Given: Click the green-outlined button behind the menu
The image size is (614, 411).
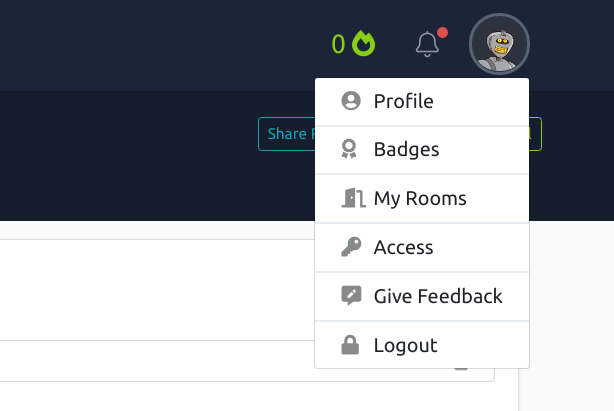Looking at the screenshot, I should [535, 134].
